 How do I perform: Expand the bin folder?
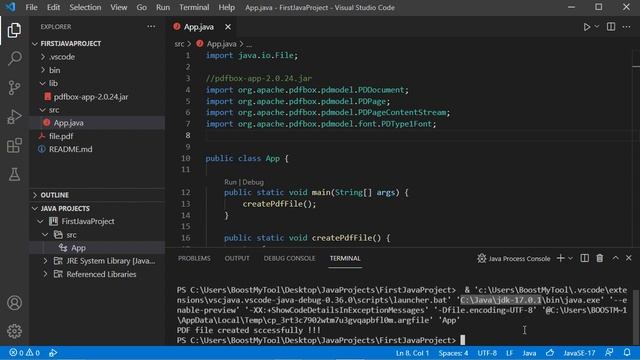point(50,70)
